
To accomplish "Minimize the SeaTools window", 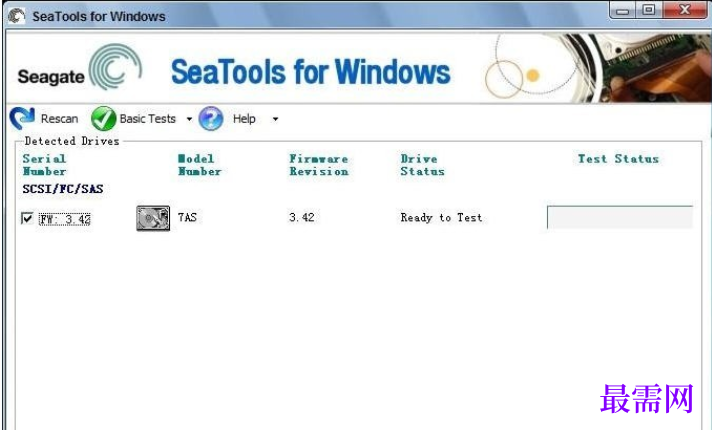I will [x=623, y=10].
